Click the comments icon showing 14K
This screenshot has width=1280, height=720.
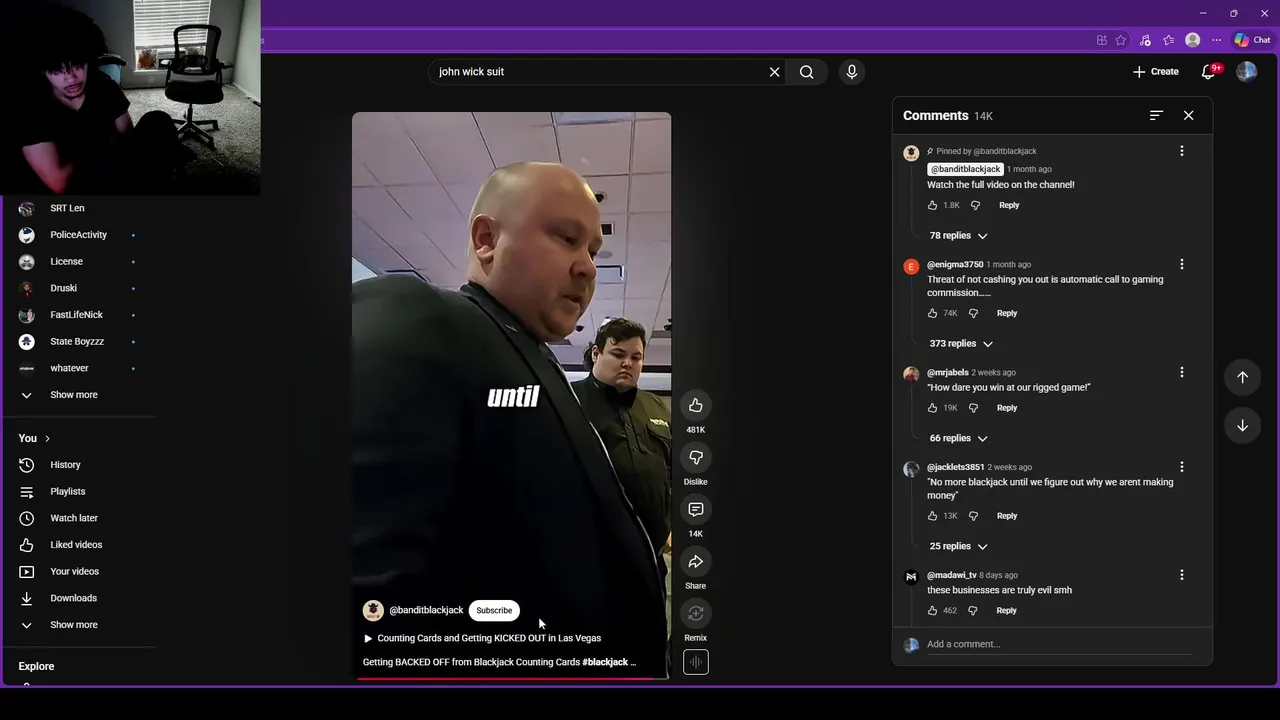coord(695,509)
